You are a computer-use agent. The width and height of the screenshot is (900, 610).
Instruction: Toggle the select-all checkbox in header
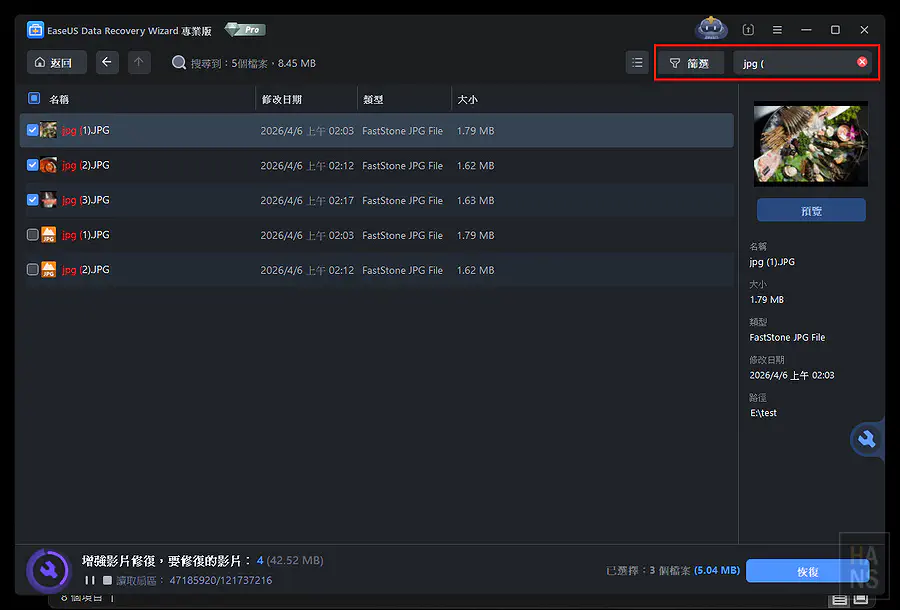tap(33, 99)
